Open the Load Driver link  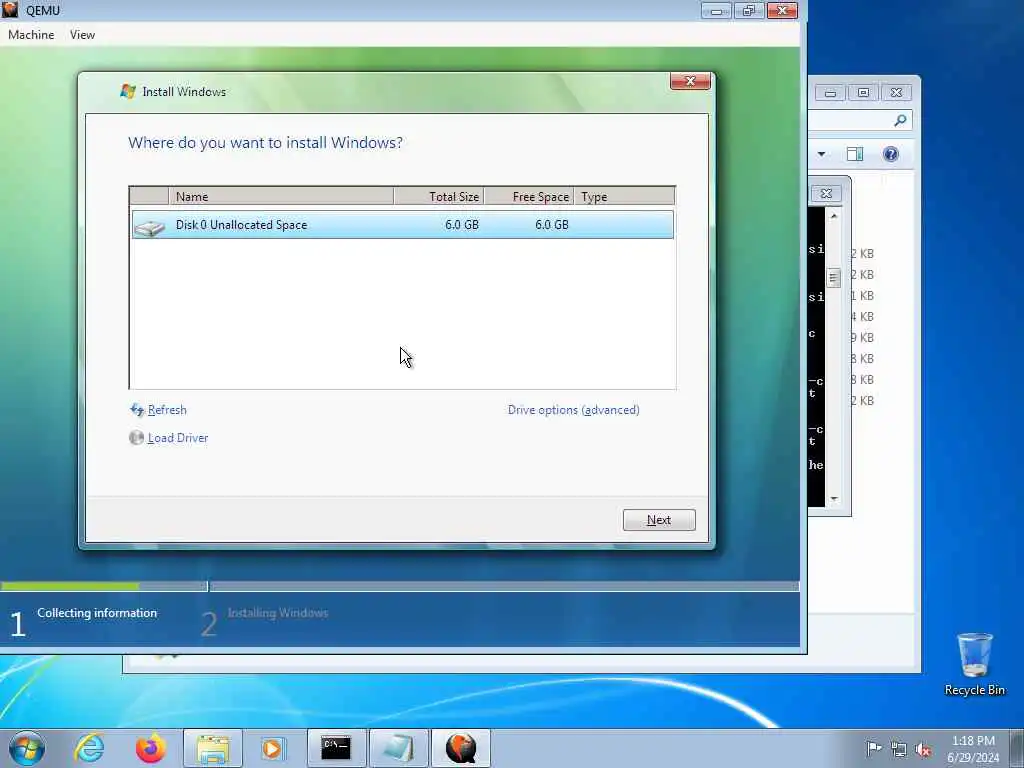[x=178, y=438]
